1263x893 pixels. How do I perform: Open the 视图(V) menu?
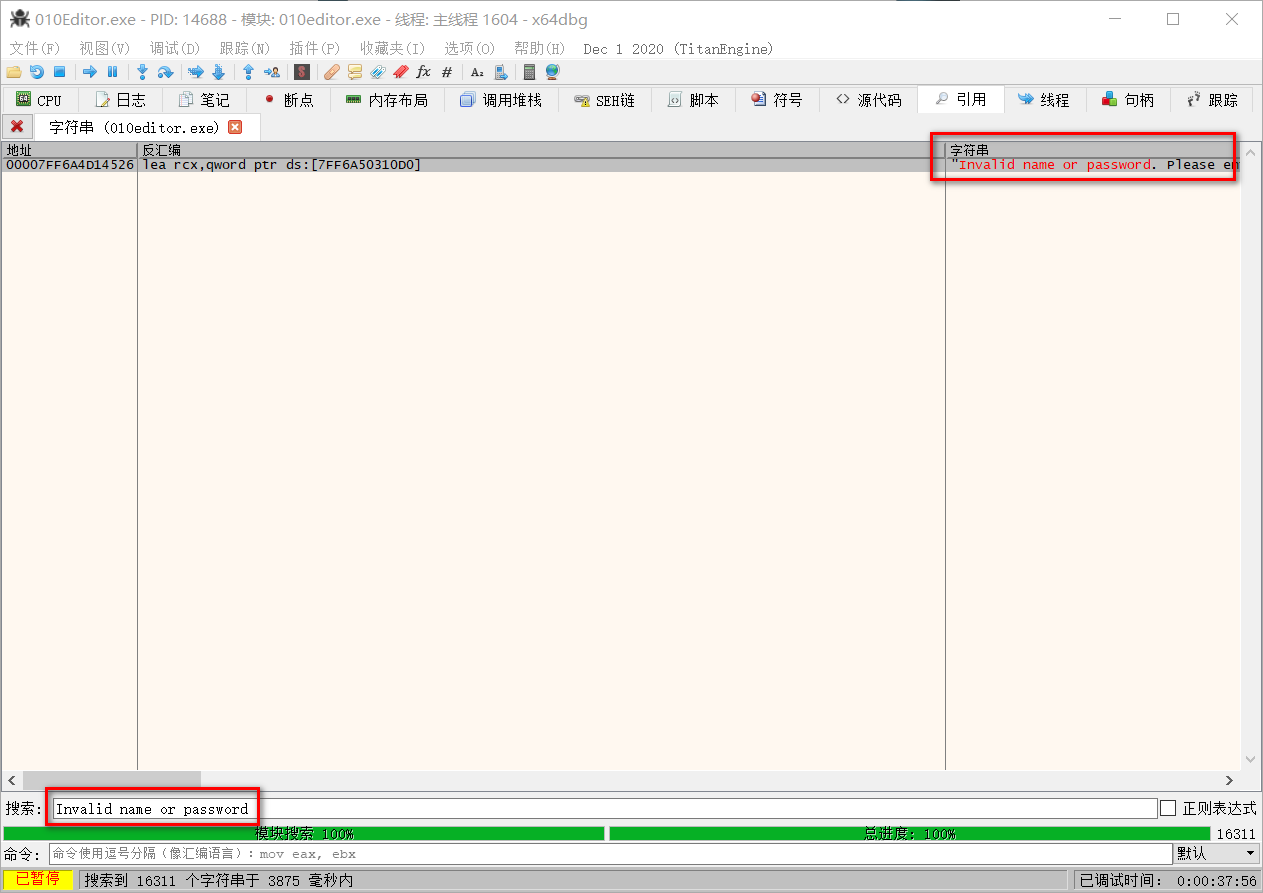(105, 48)
